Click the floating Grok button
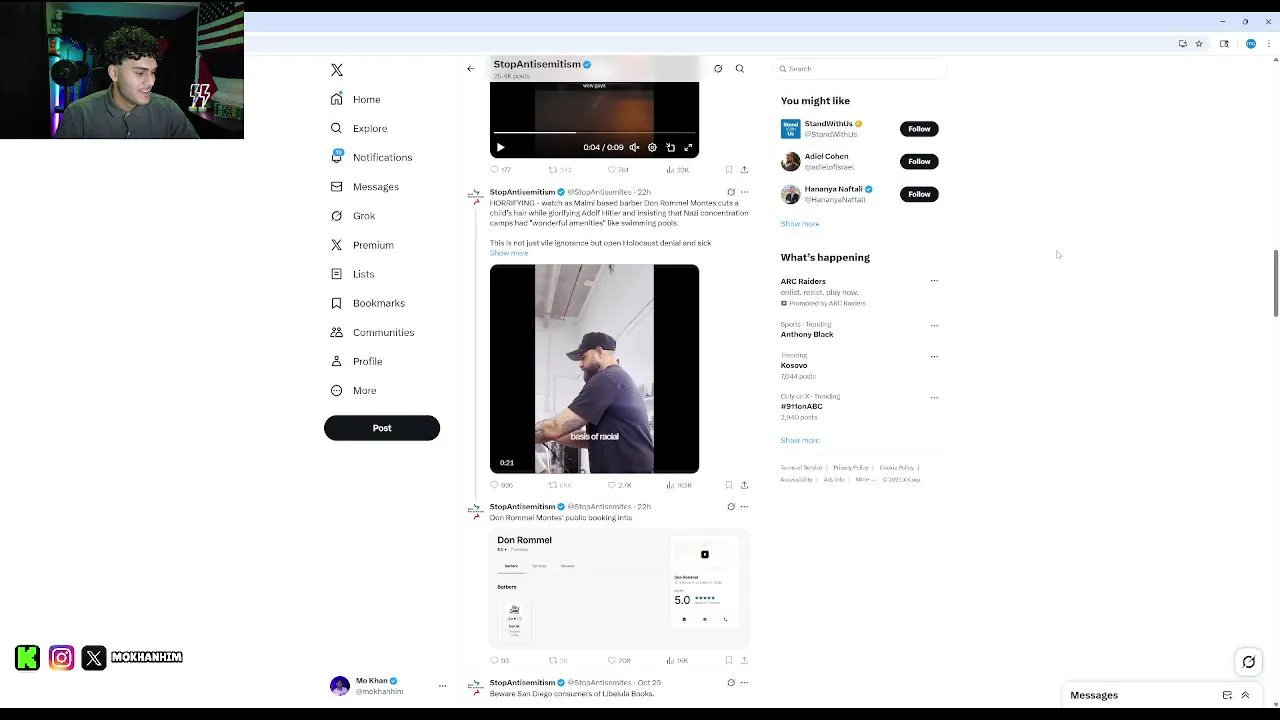 point(1249,662)
